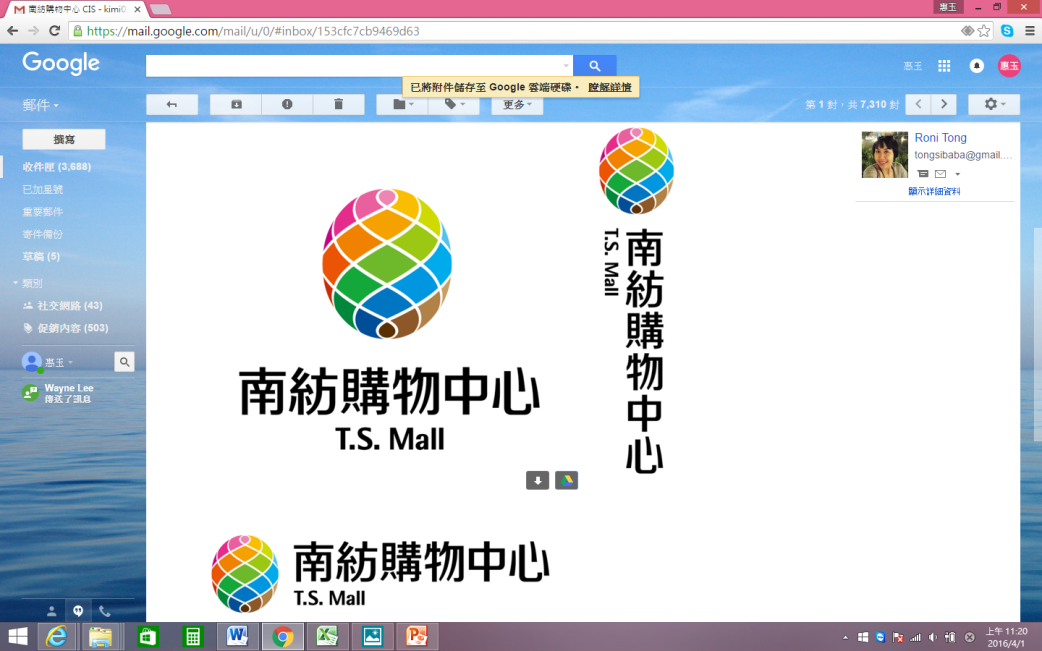Open the 郵件 Mail switcher dropdown

pyautogui.click(x=41, y=105)
